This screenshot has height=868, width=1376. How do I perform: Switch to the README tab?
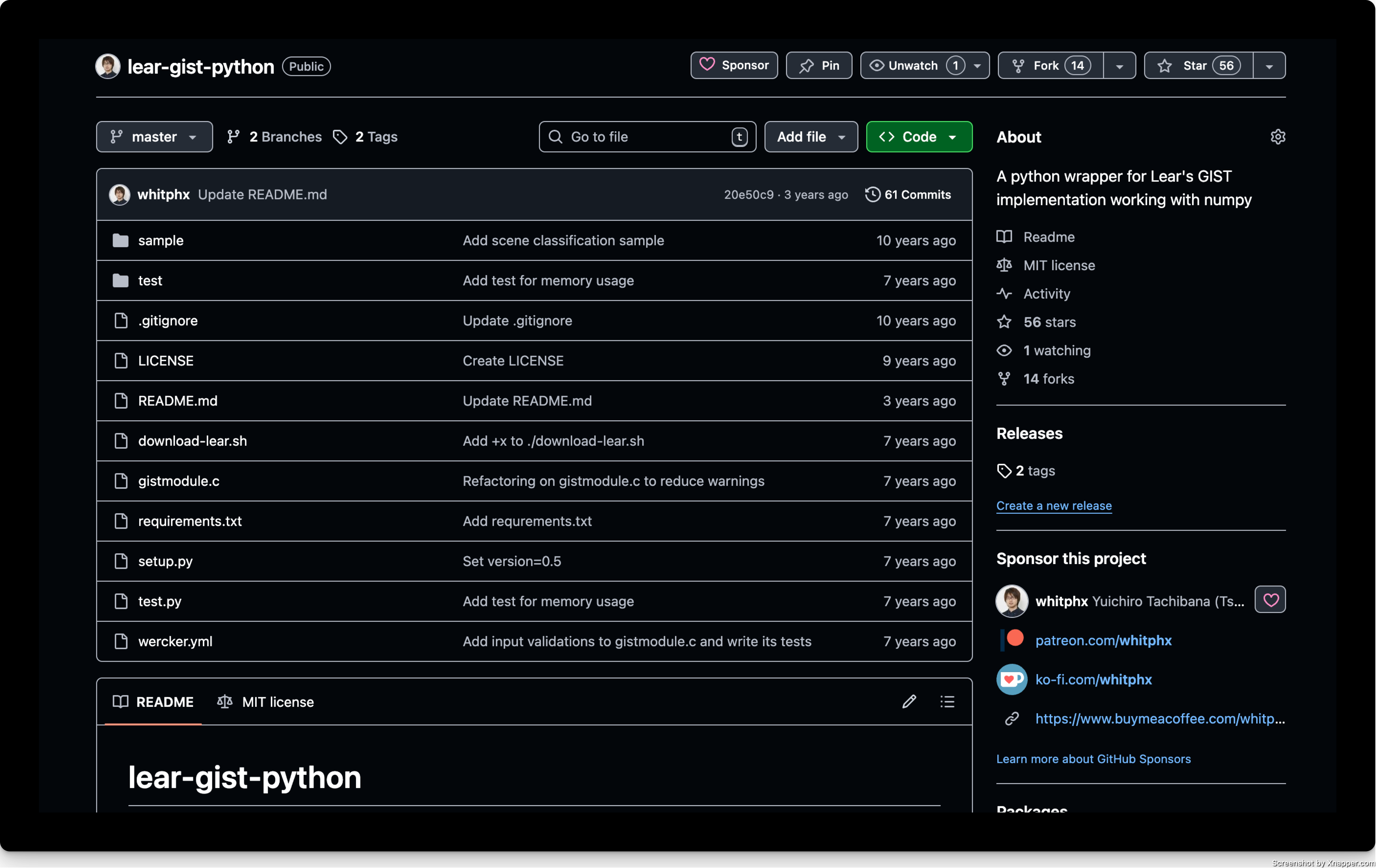(153, 702)
